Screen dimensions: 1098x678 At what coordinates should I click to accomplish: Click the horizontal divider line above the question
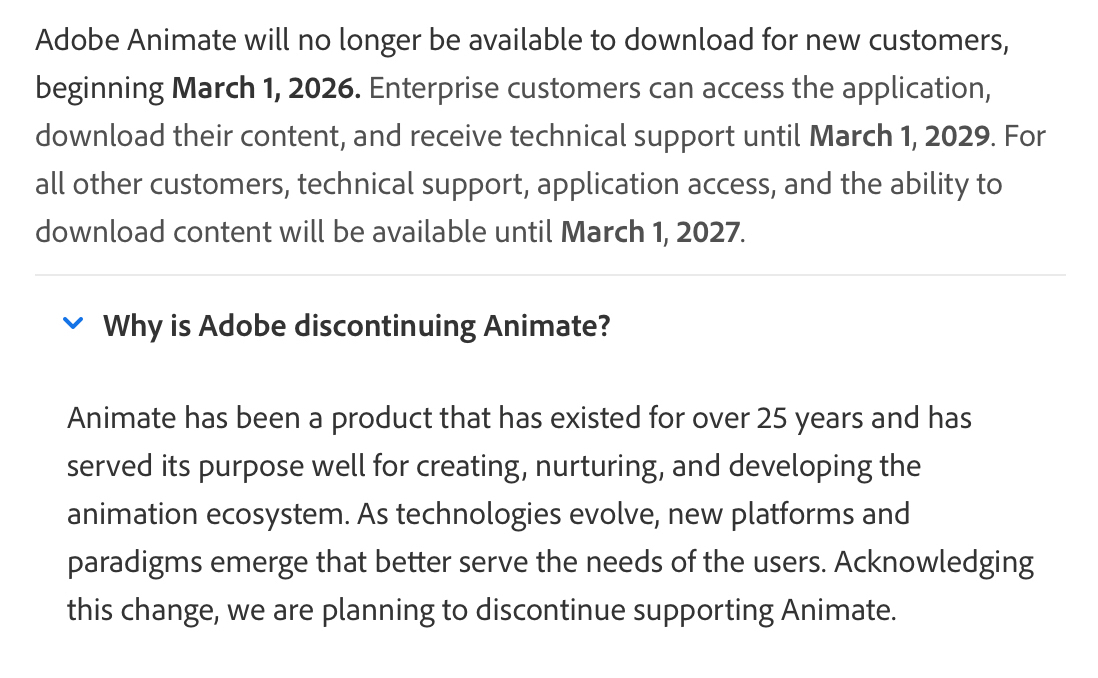550,275
